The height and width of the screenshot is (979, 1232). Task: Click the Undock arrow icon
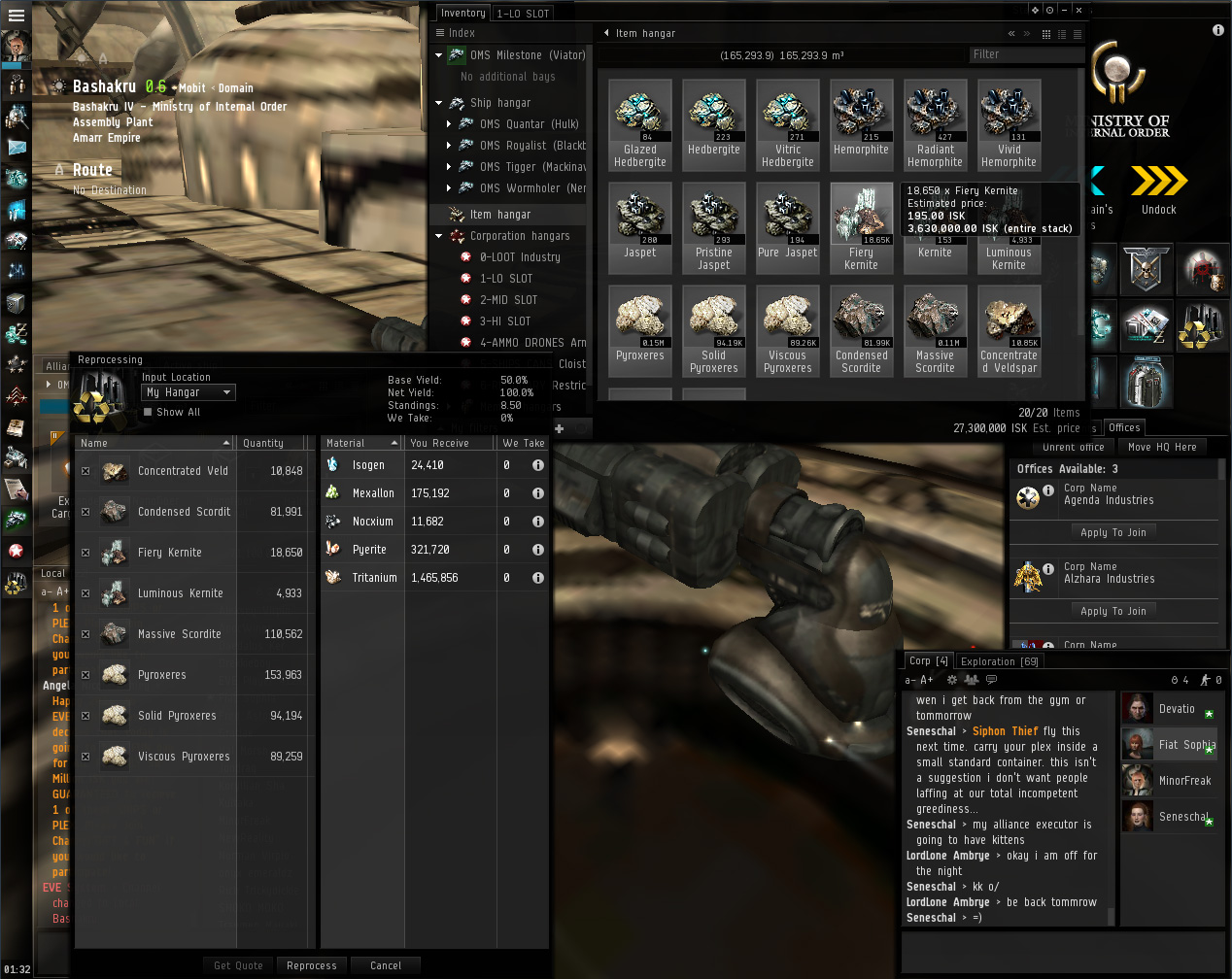[x=1159, y=181]
